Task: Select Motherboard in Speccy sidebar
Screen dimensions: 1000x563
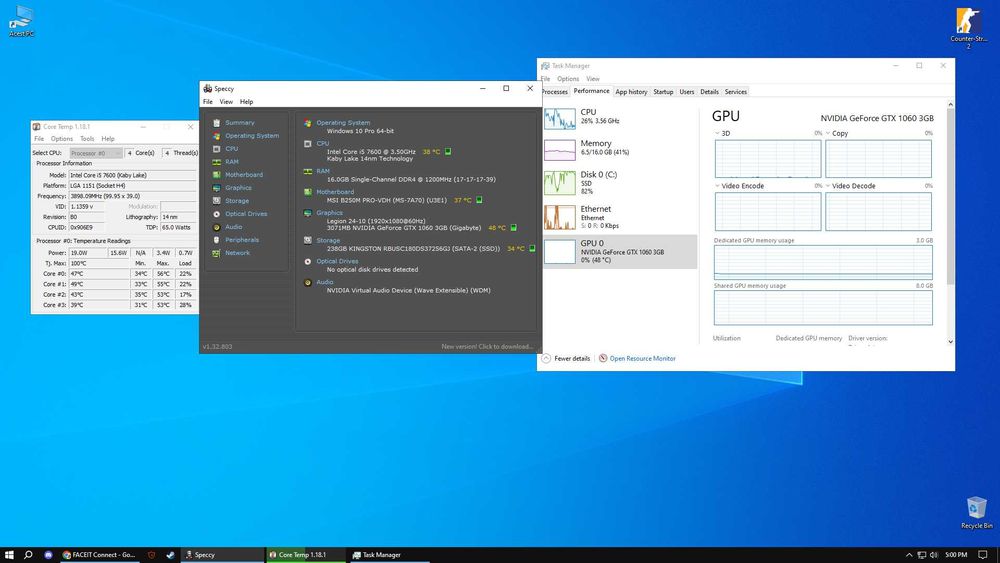Action: click(x=244, y=174)
